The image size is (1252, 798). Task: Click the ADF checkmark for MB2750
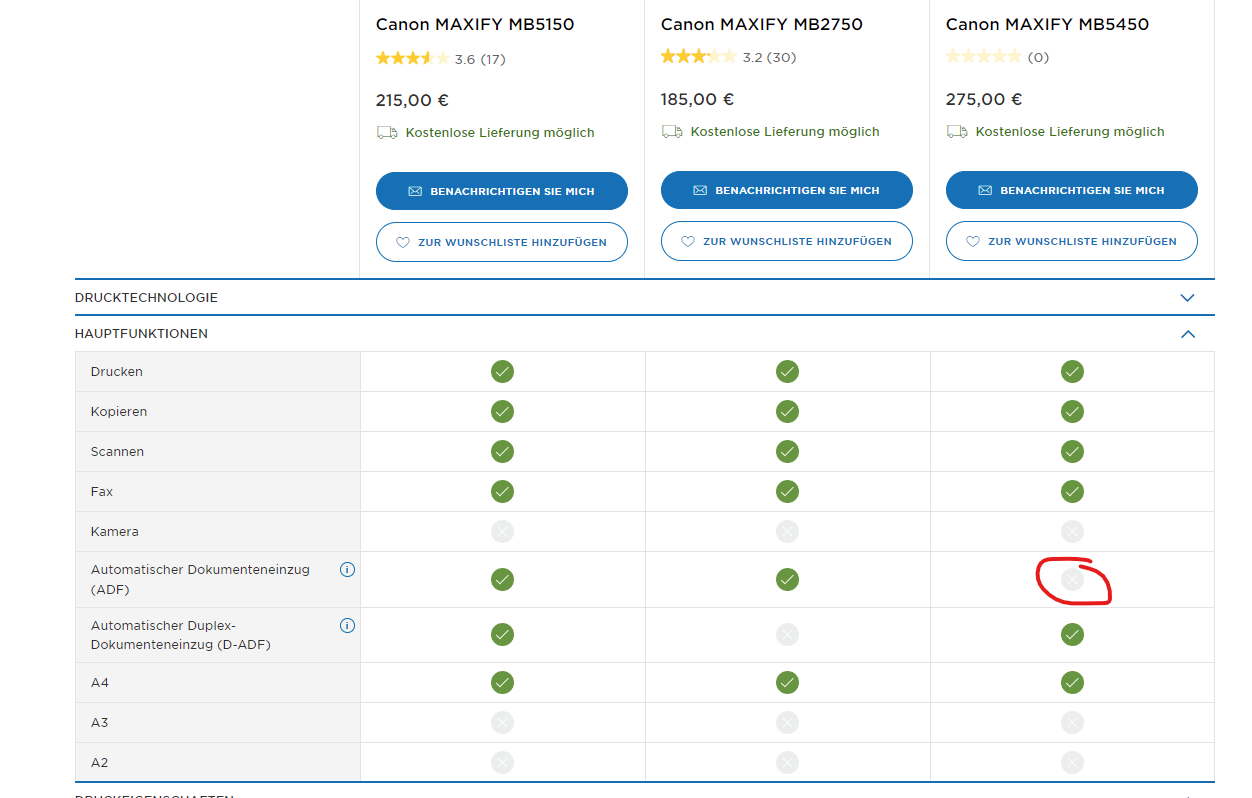pyautogui.click(x=787, y=580)
